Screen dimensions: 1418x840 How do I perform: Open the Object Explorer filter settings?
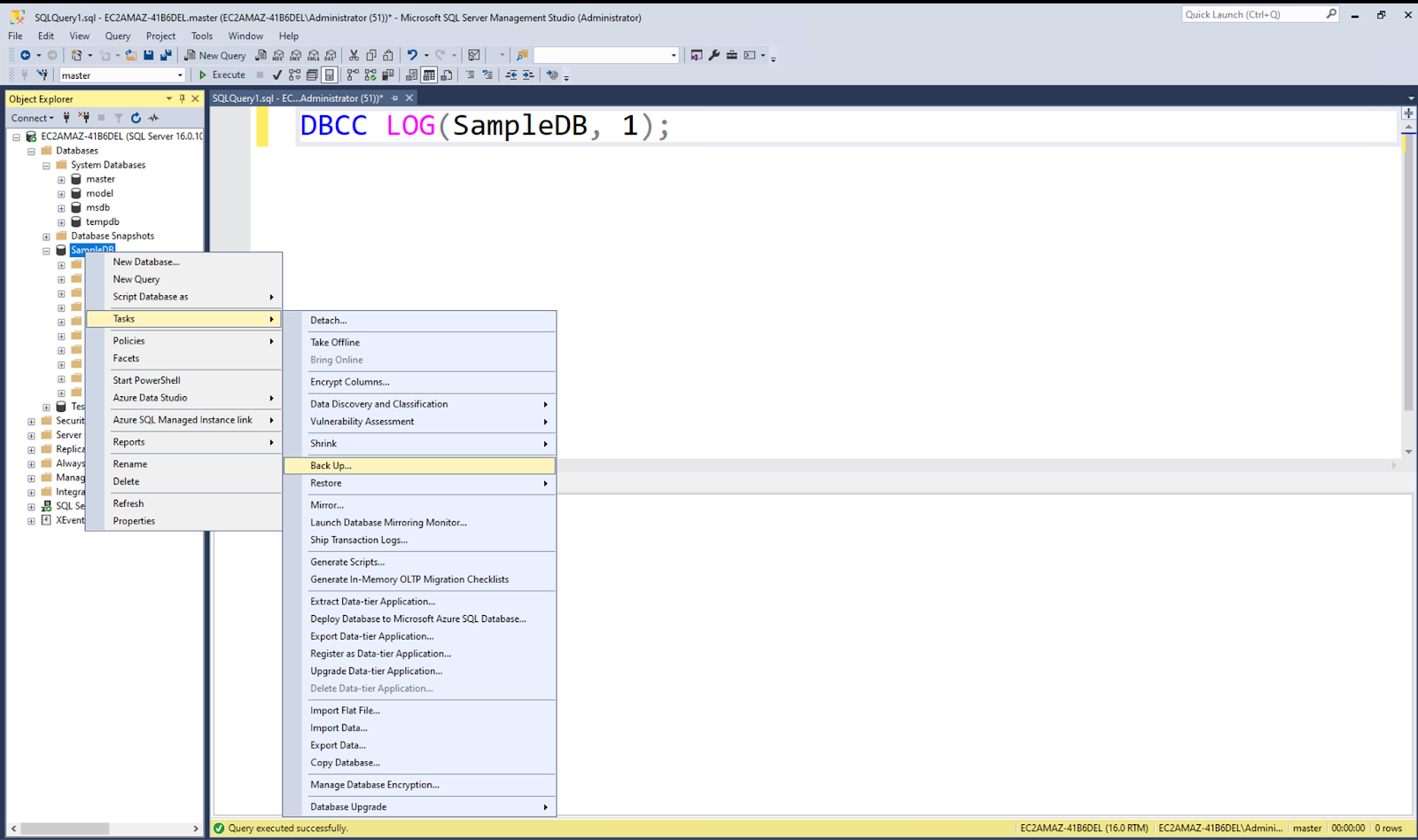(119, 118)
